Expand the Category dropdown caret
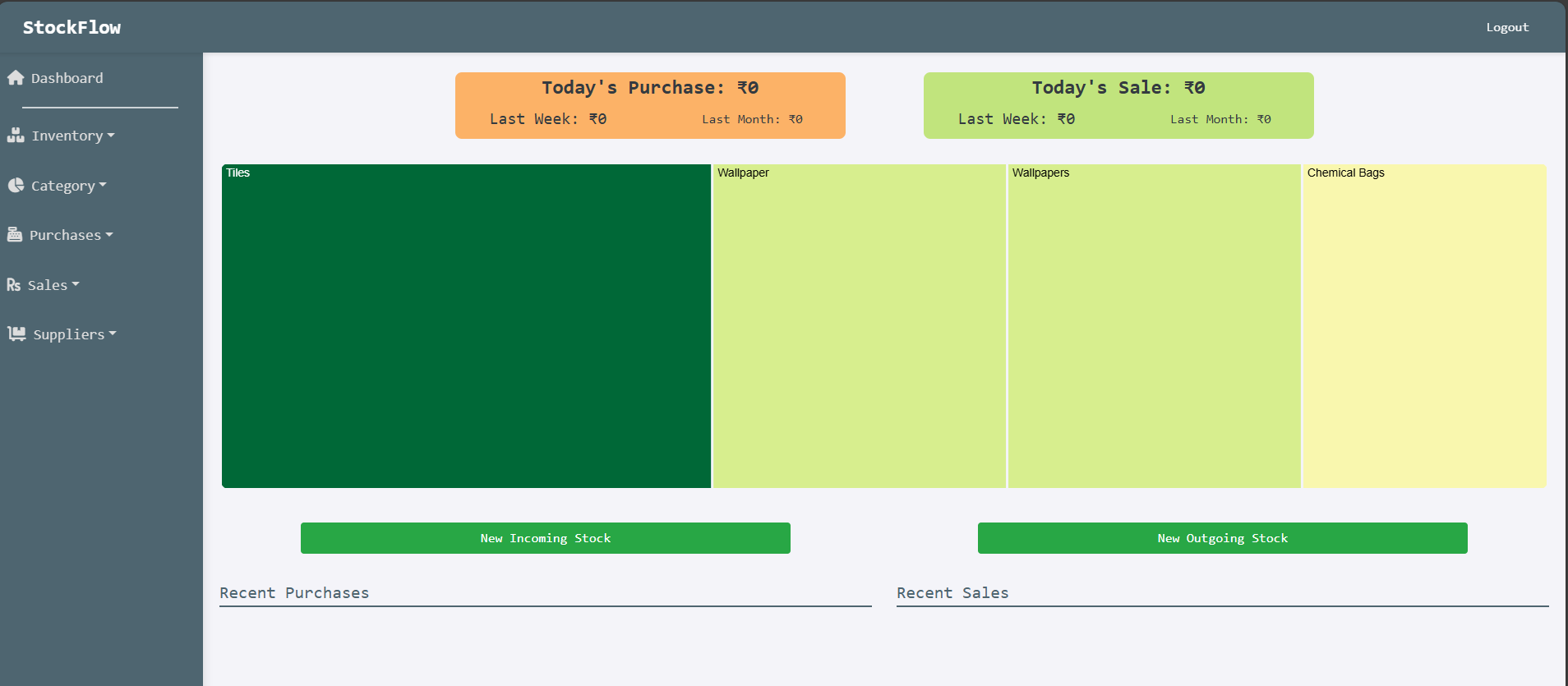 pos(103,186)
